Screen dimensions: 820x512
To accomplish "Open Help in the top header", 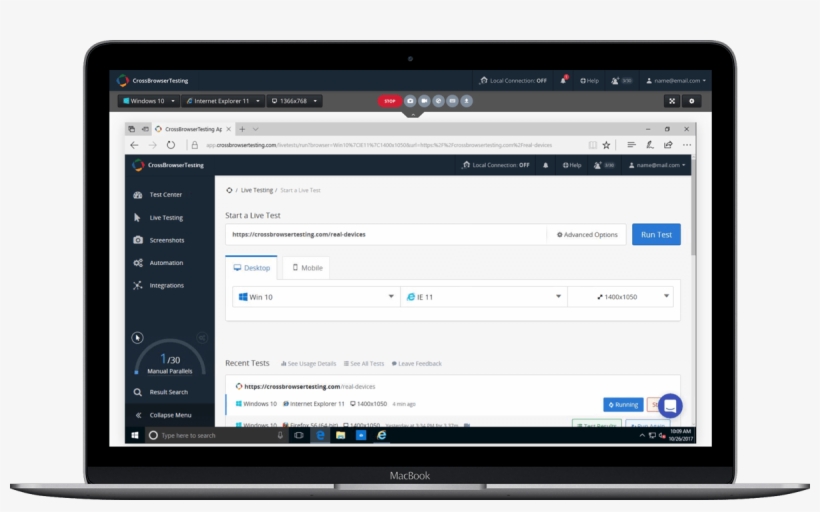I will pos(589,81).
